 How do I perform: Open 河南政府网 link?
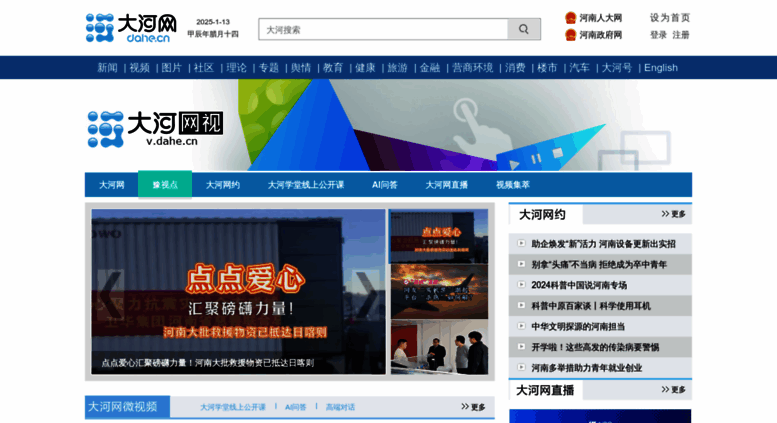(601, 35)
